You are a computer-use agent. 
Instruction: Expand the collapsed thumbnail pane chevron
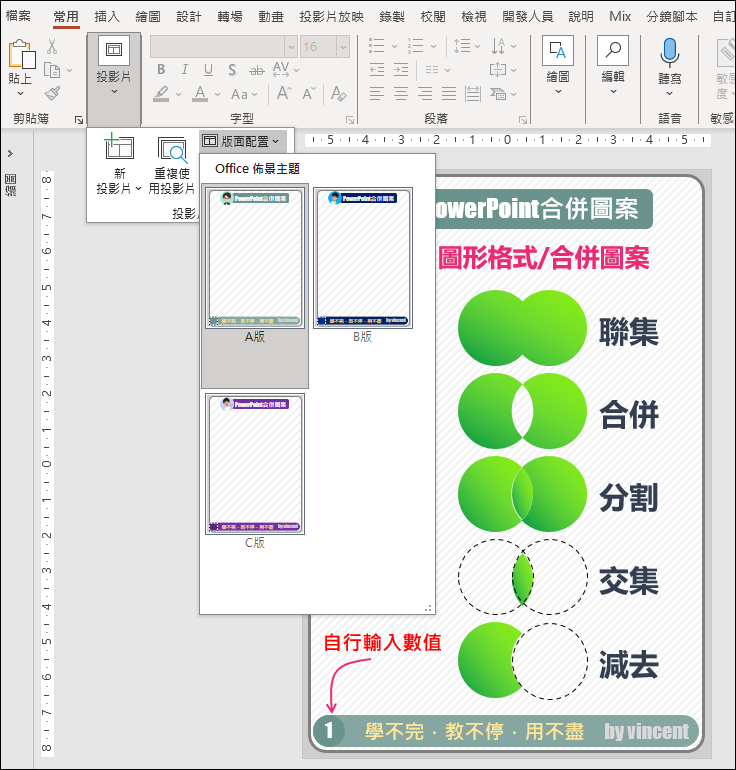[10, 154]
